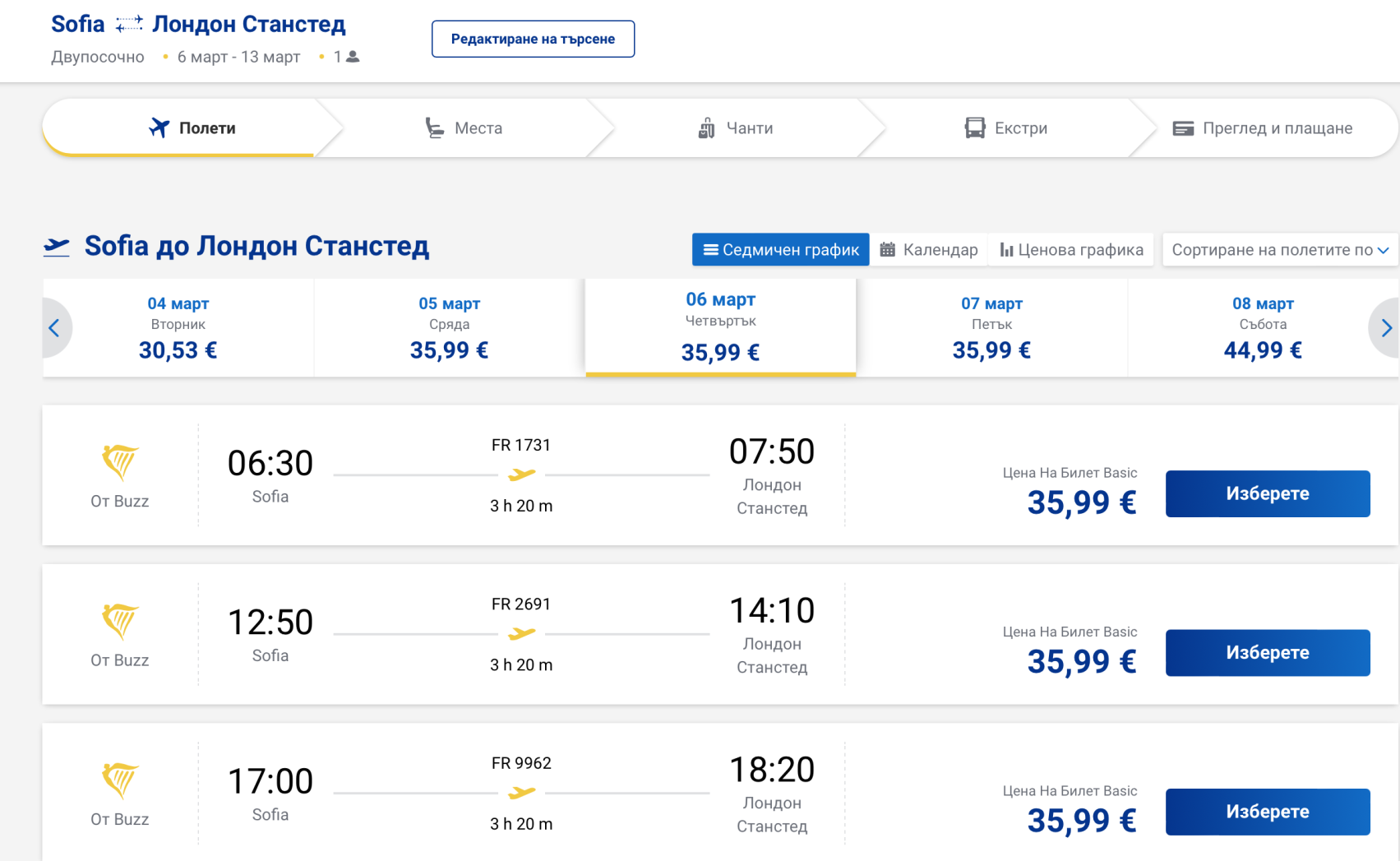Click the payment card icon
1400x861 pixels.
(x=1182, y=128)
